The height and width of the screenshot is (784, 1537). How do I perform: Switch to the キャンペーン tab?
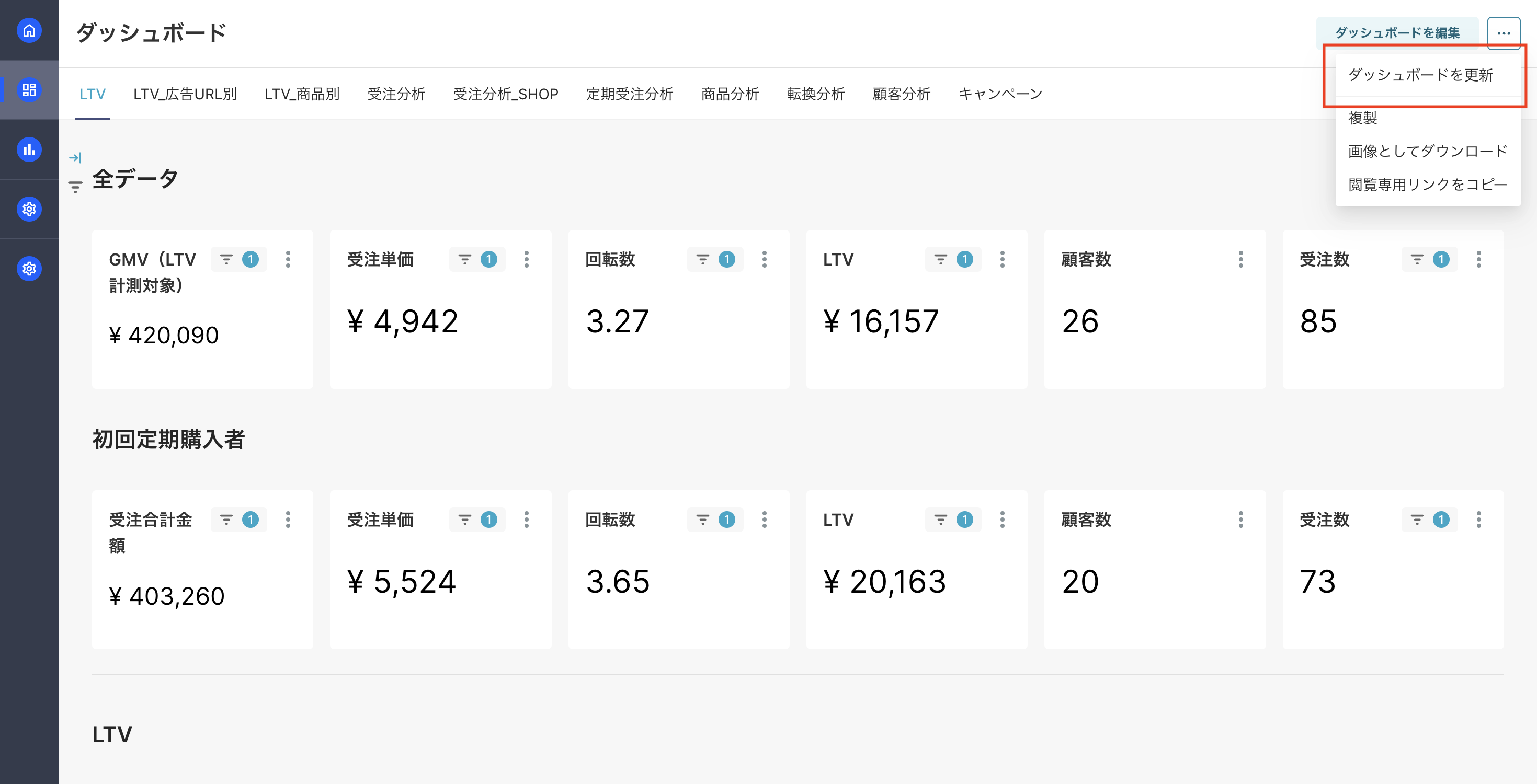click(x=1000, y=94)
